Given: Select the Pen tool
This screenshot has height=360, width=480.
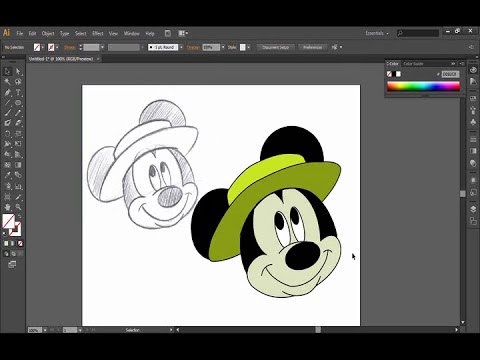Looking at the screenshot, I should (x=8, y=92).
